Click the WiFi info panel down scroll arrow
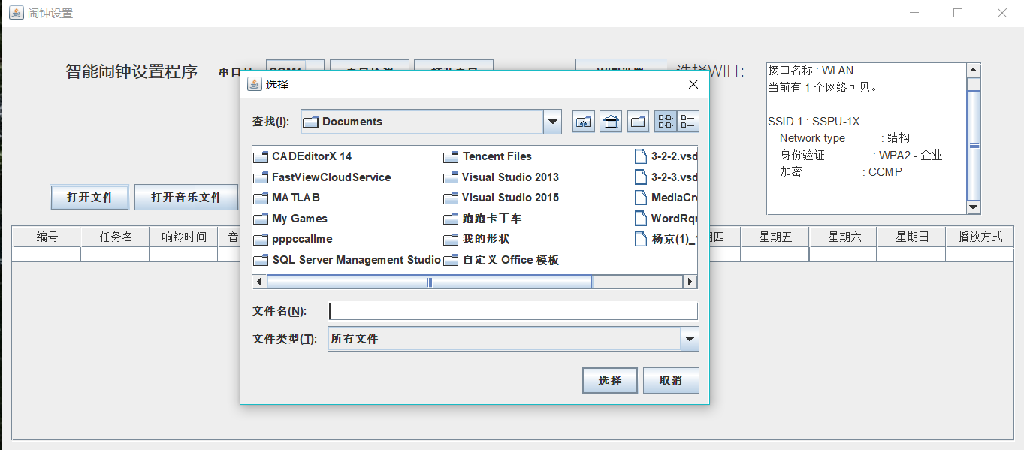Viewport: 1024px width, 450px height. tap(973, 206)
